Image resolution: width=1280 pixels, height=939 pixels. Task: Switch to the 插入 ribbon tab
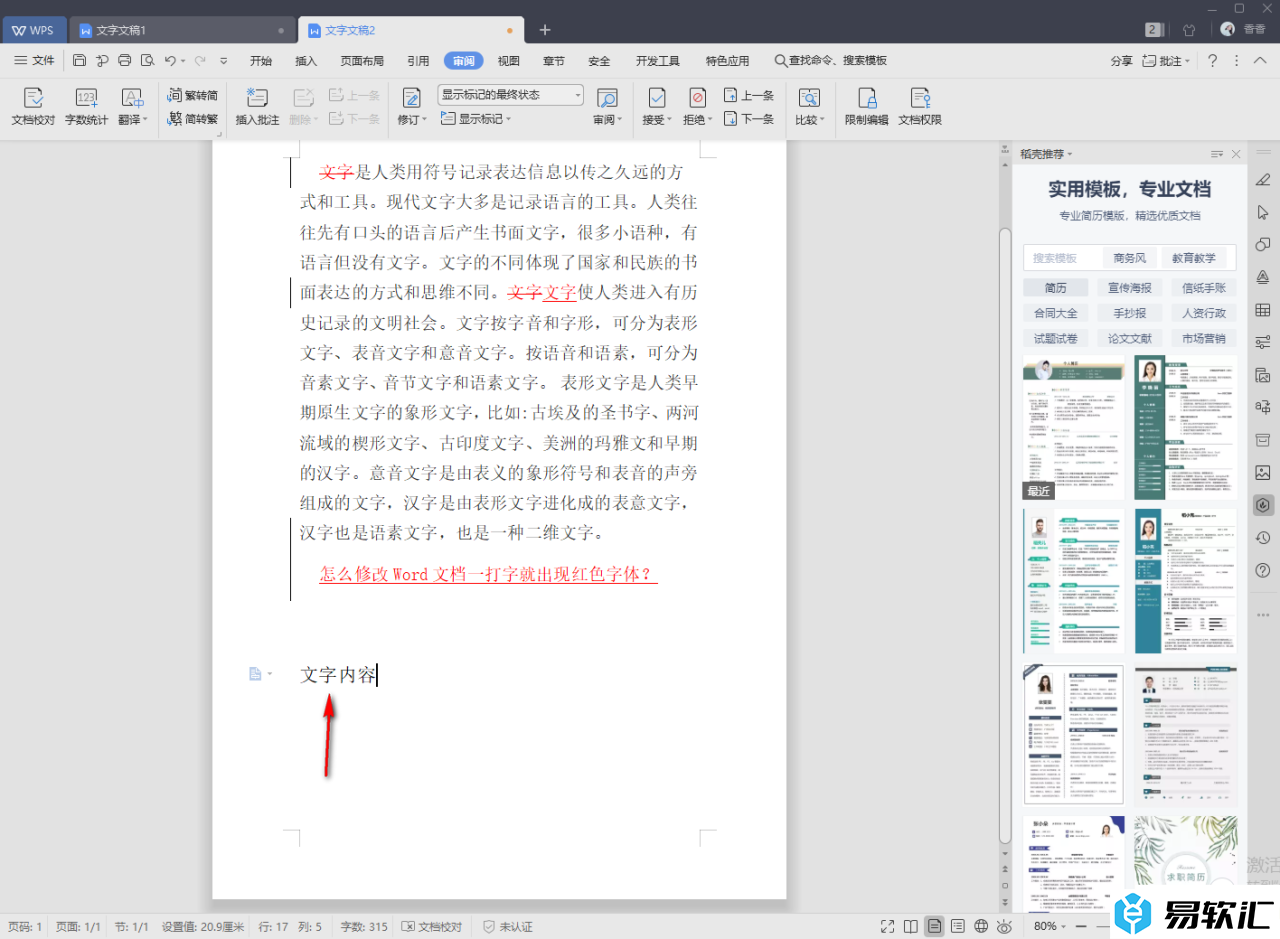[306, 61]
